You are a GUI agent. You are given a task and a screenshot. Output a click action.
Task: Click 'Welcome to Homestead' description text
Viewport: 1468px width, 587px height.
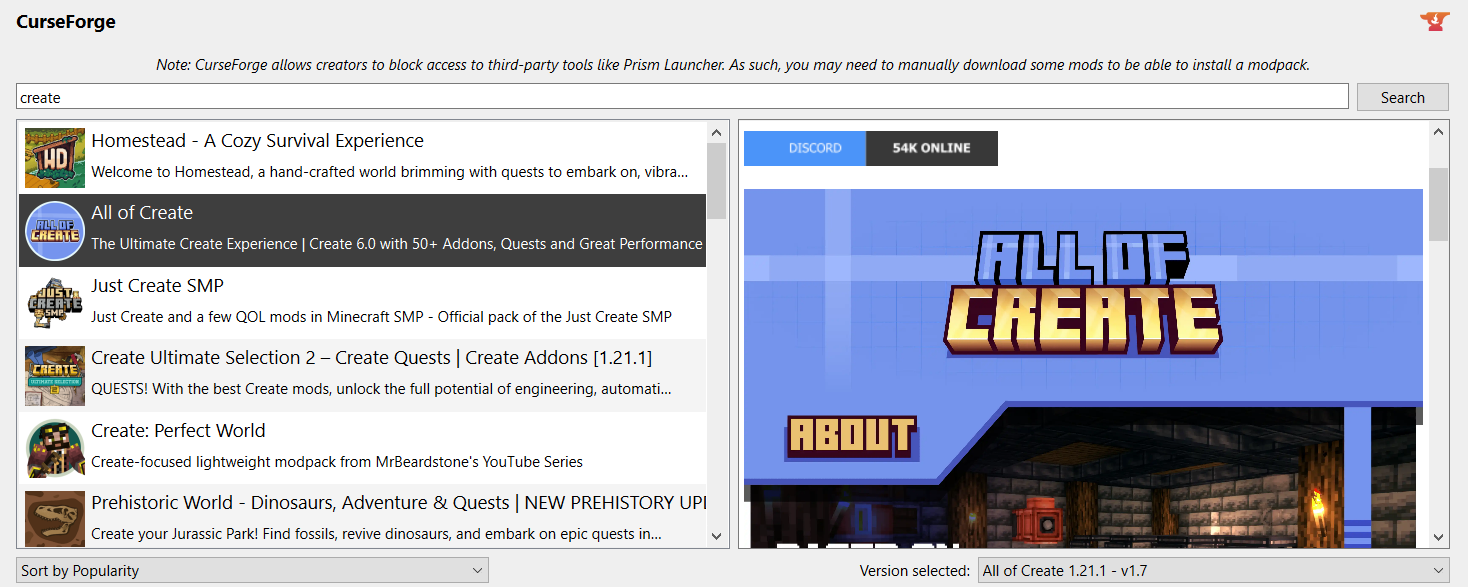point(389,172)
